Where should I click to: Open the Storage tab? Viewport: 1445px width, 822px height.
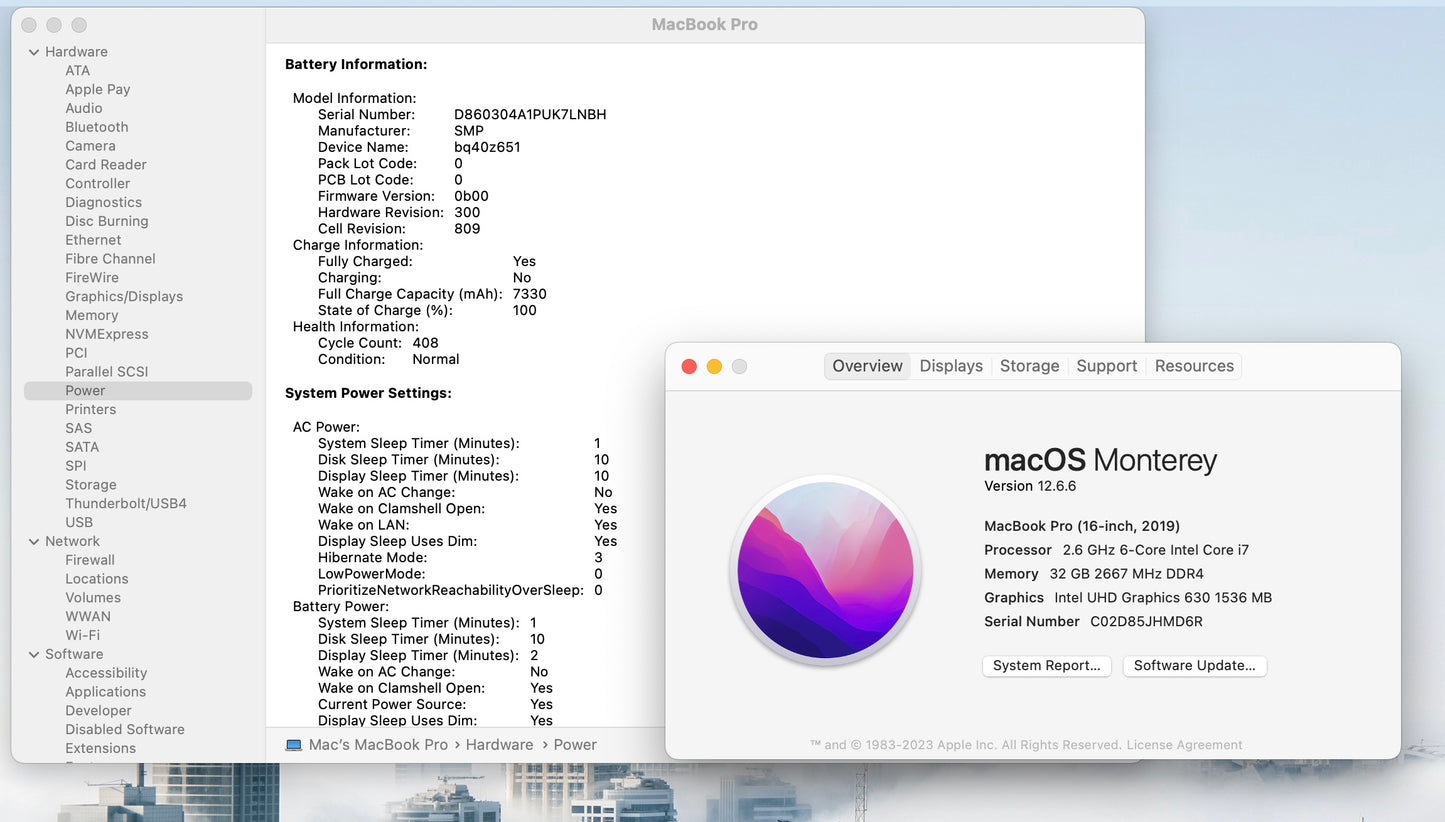[x=1029, y=366]
